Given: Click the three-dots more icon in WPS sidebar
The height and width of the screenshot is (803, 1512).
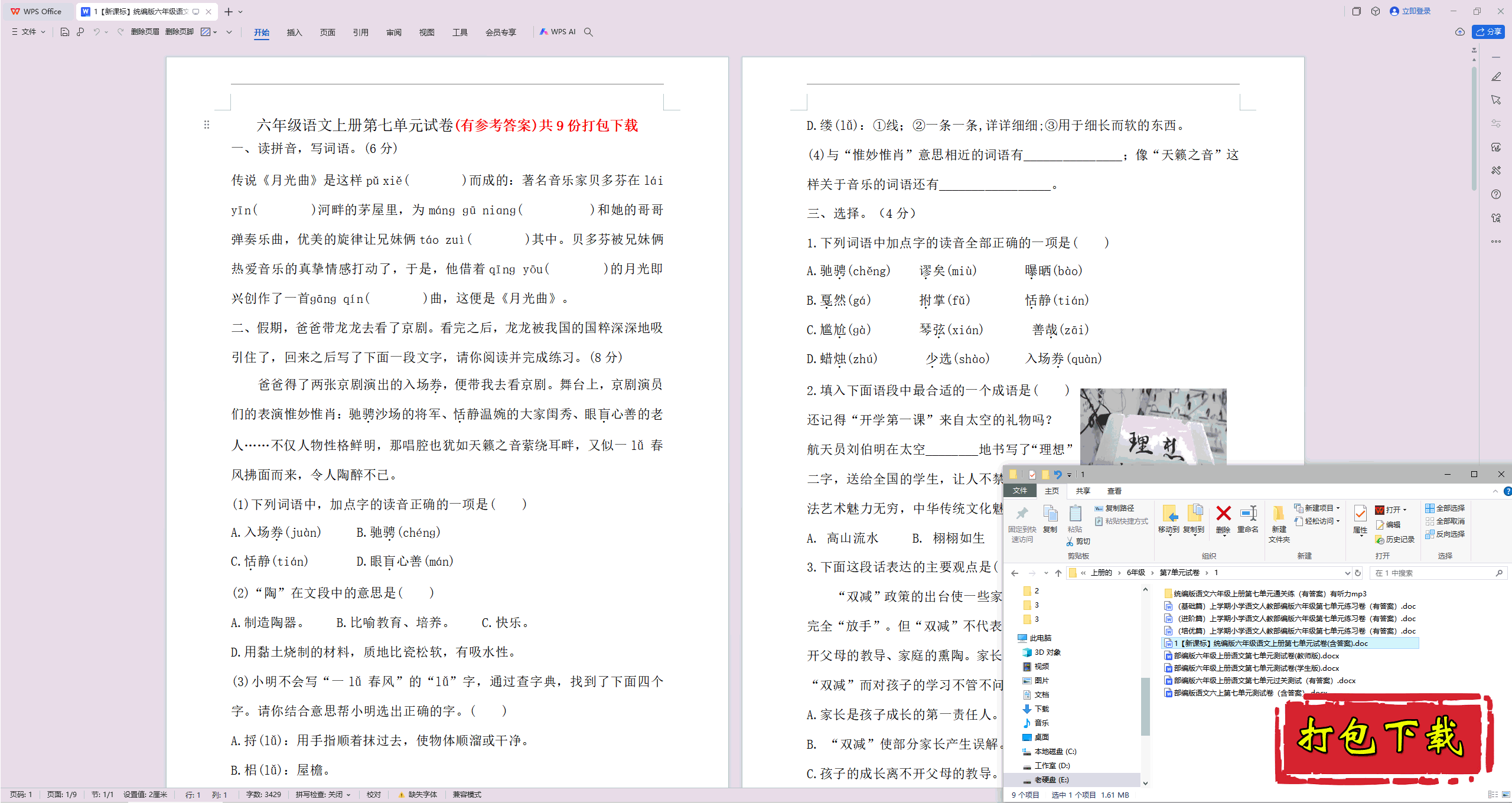Looking at the screenshot, I should click(x=1496, y=241).
